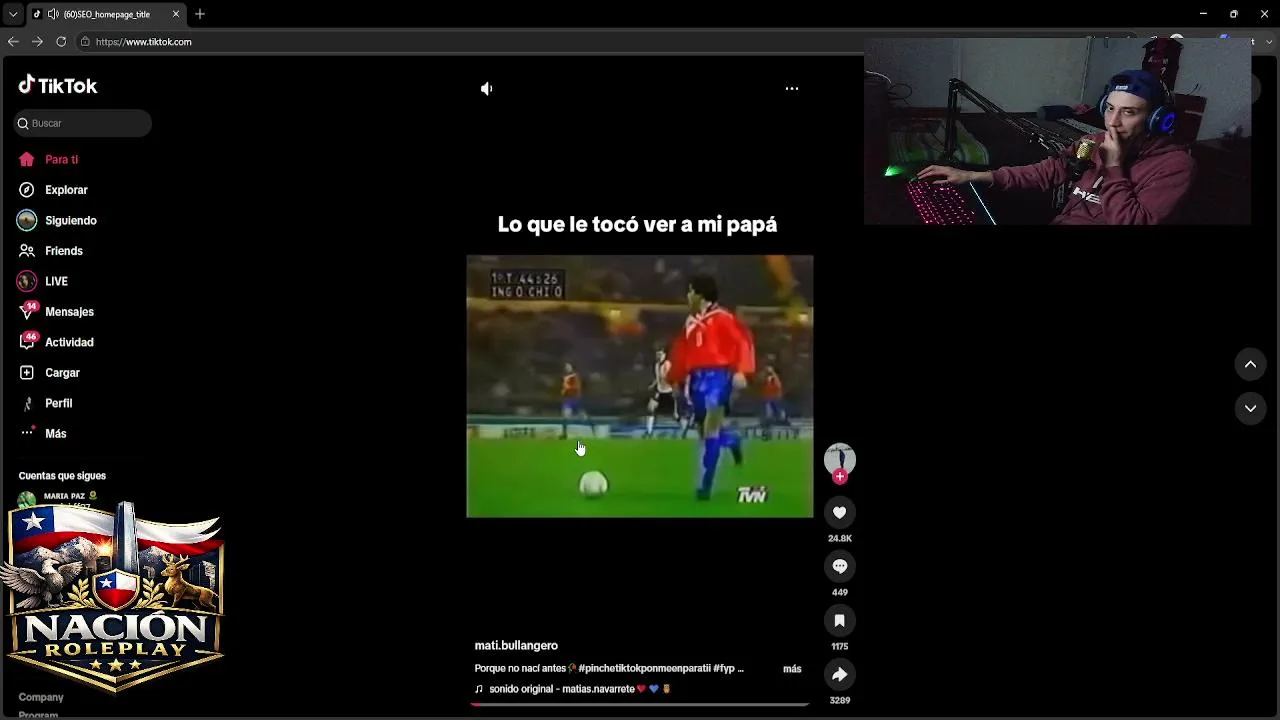The height and width of the screenshot is (720, 1280).
Task: Minimize the browser window
Action: (x=1203, y=14)
